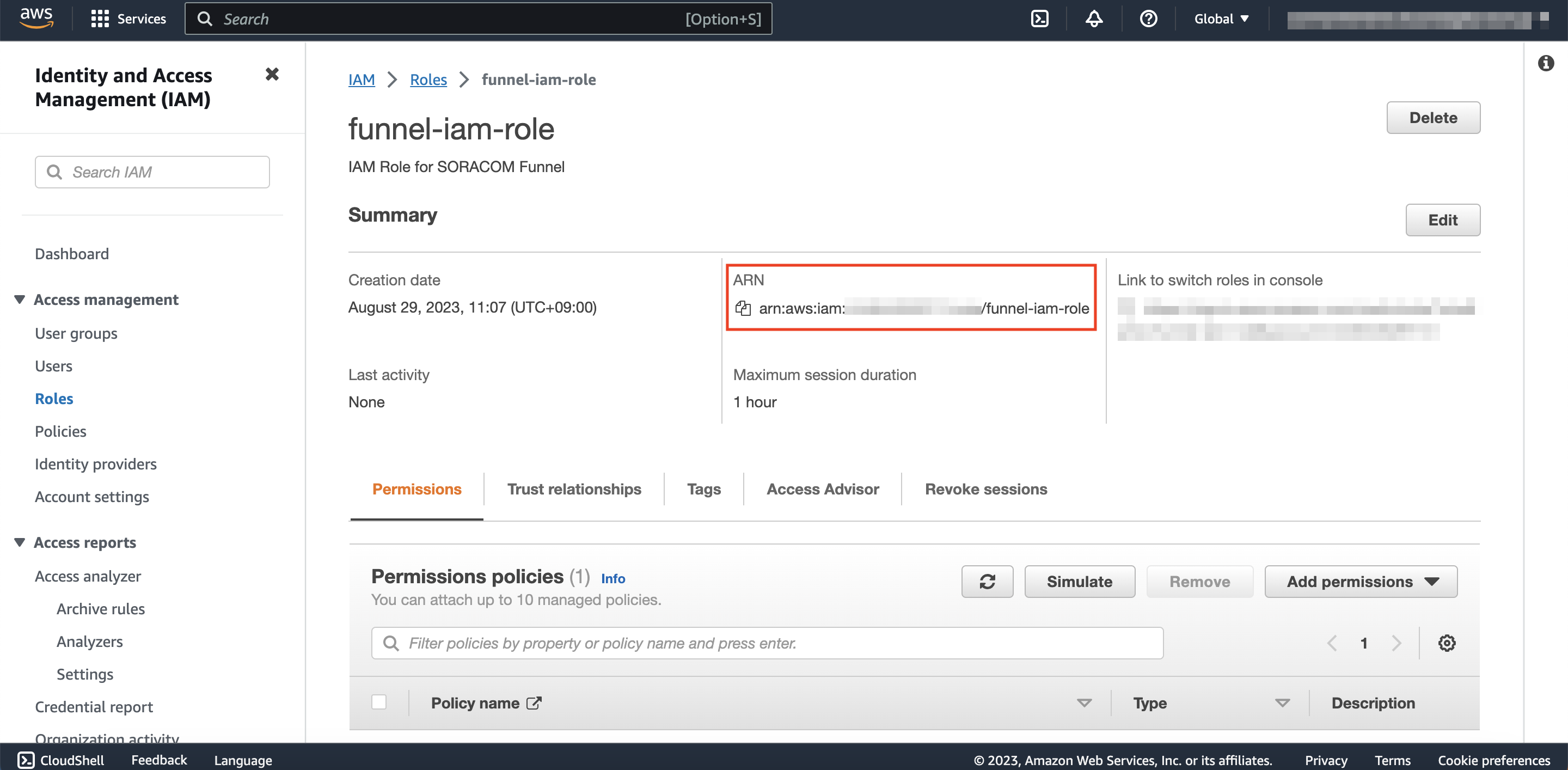The height and width of the screenshot is (770, 1568).
Task: Click the Delete role button
Action: click(x=1432, y=118)
